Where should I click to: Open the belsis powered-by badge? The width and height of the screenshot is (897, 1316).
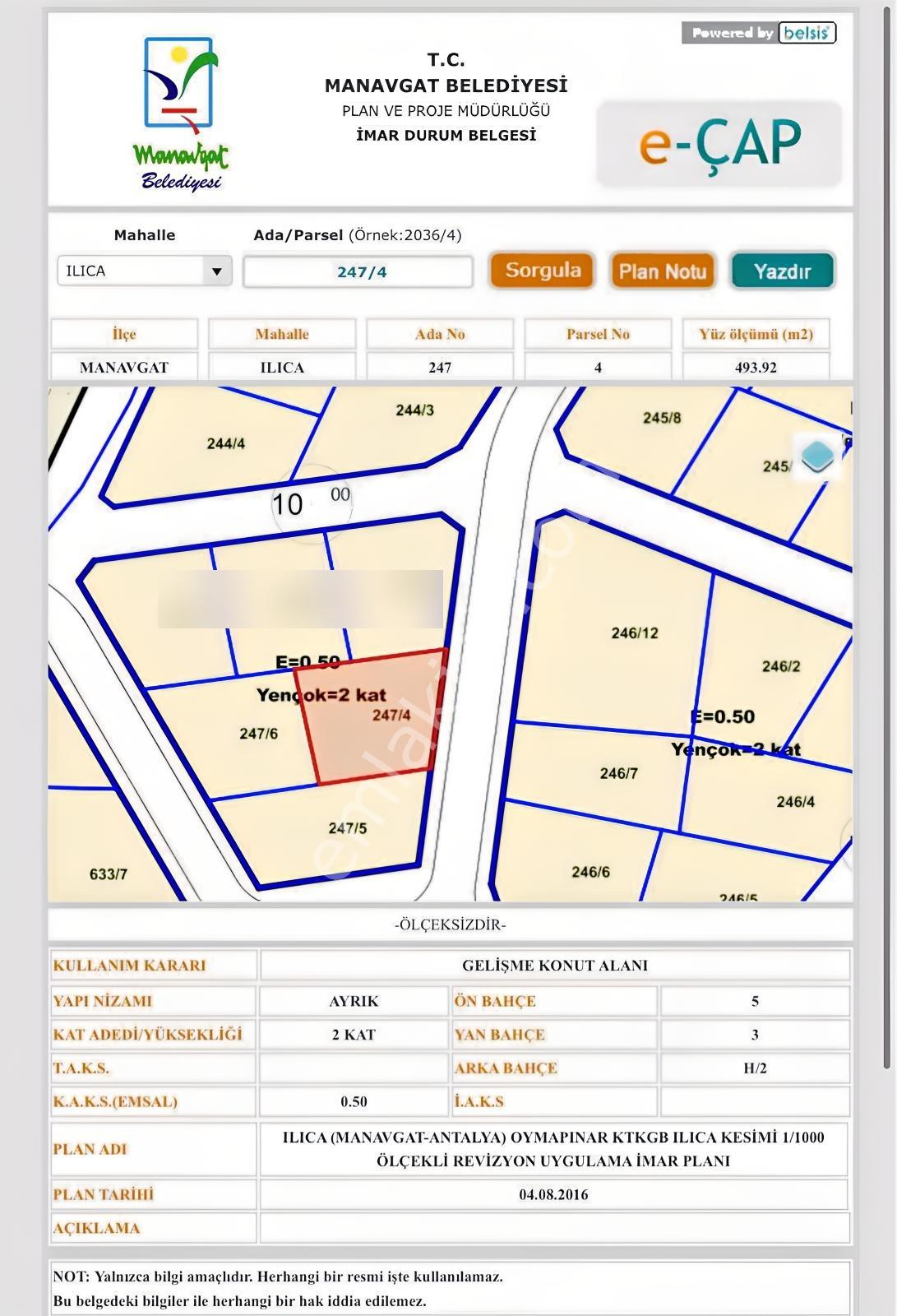(x=759, y=33)
